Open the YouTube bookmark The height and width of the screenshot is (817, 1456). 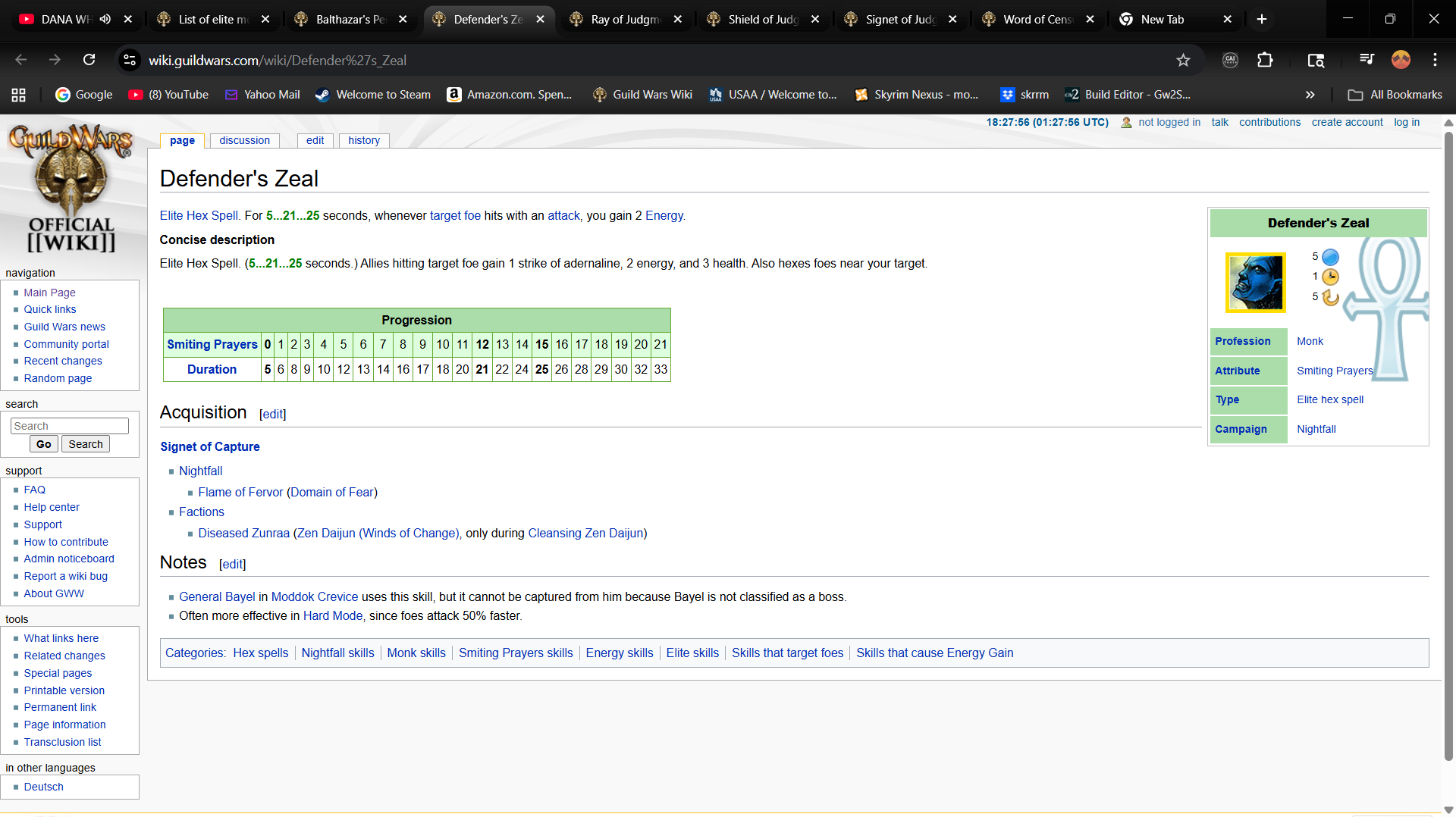point(168,95)
